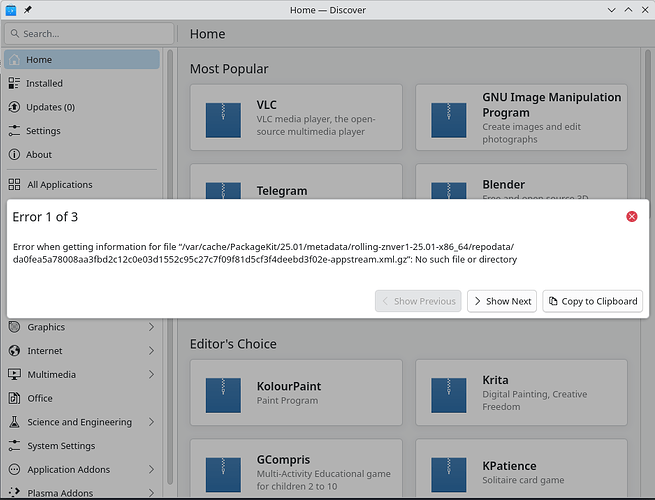Expand the Internet category chevron

(x=151, y=350)
